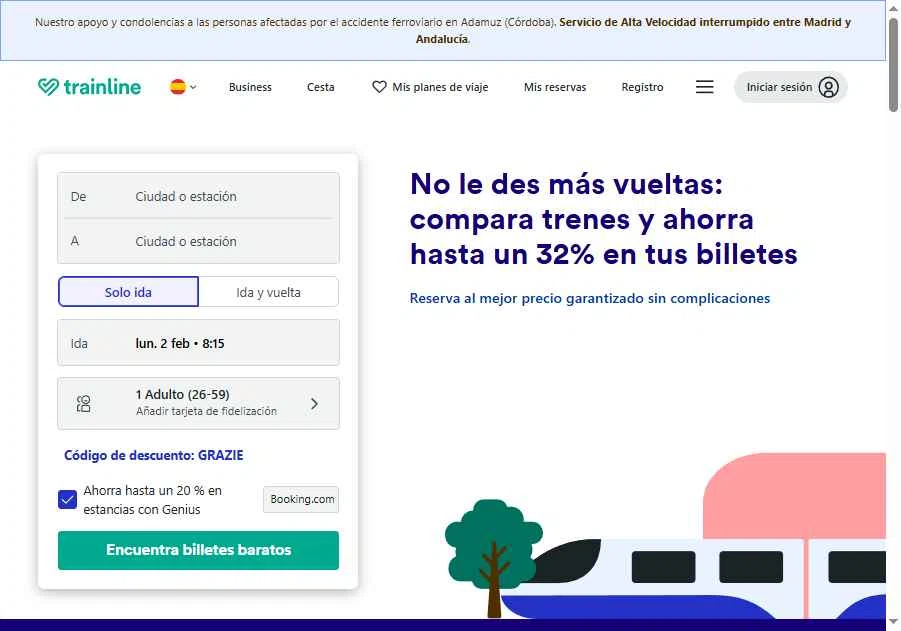The image size is (901, 631).
Task: Open the Ida departure date picker
Action: pyautogui.click(x=198, y=343)
